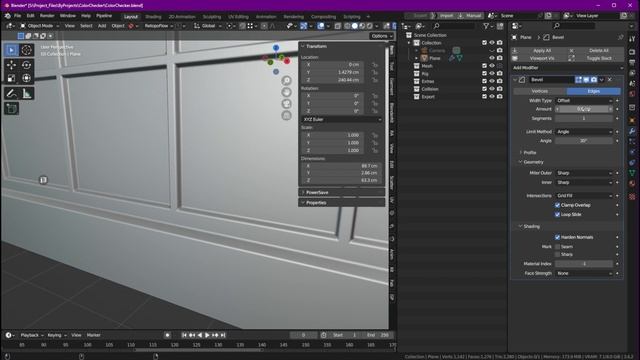Click the outliner filter funnel icon
Image resolution: width=640 pixels, height=360 pixels.
[486, 26]
